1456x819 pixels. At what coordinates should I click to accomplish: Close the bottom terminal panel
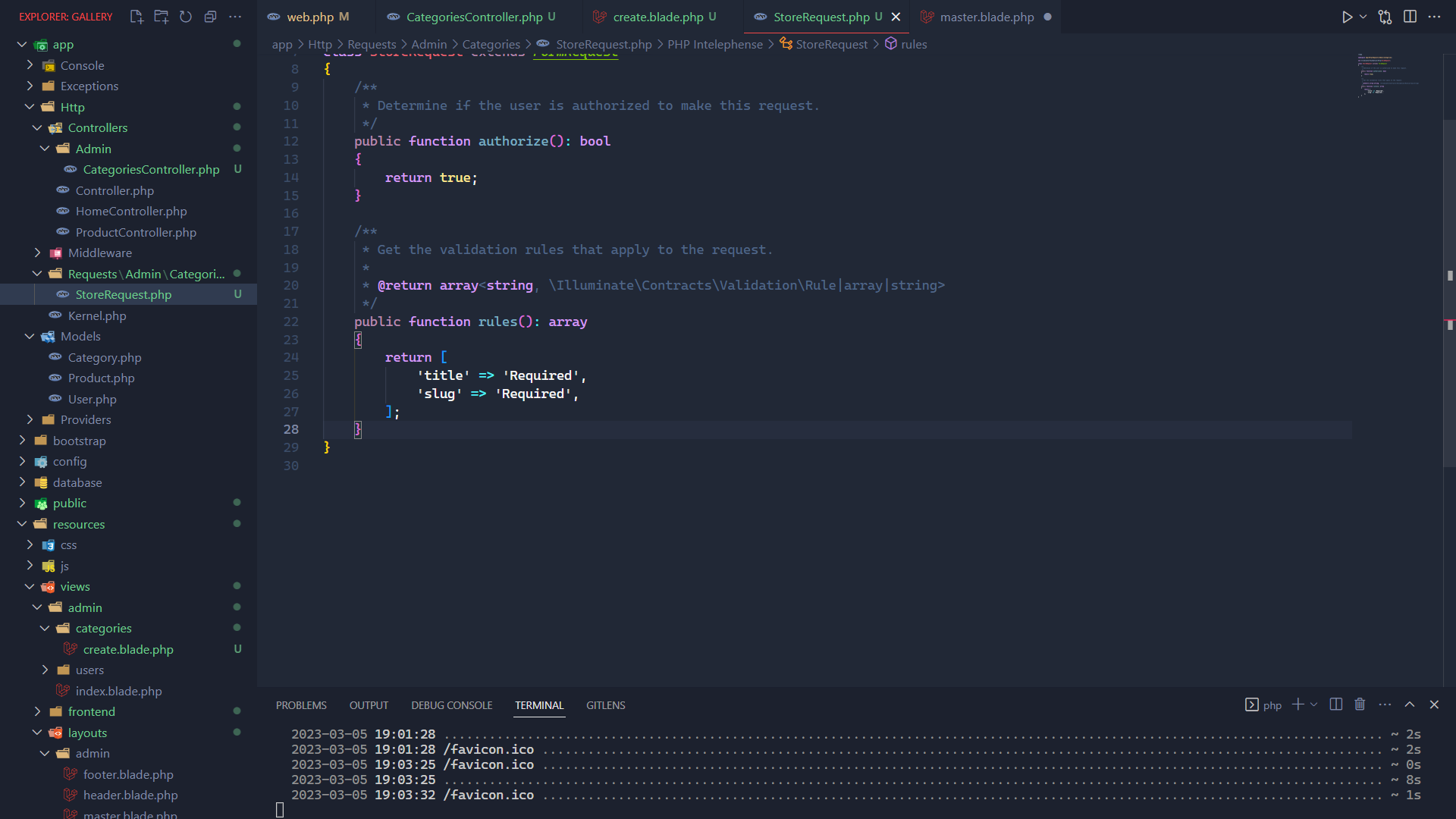(x=1434, y=704)
